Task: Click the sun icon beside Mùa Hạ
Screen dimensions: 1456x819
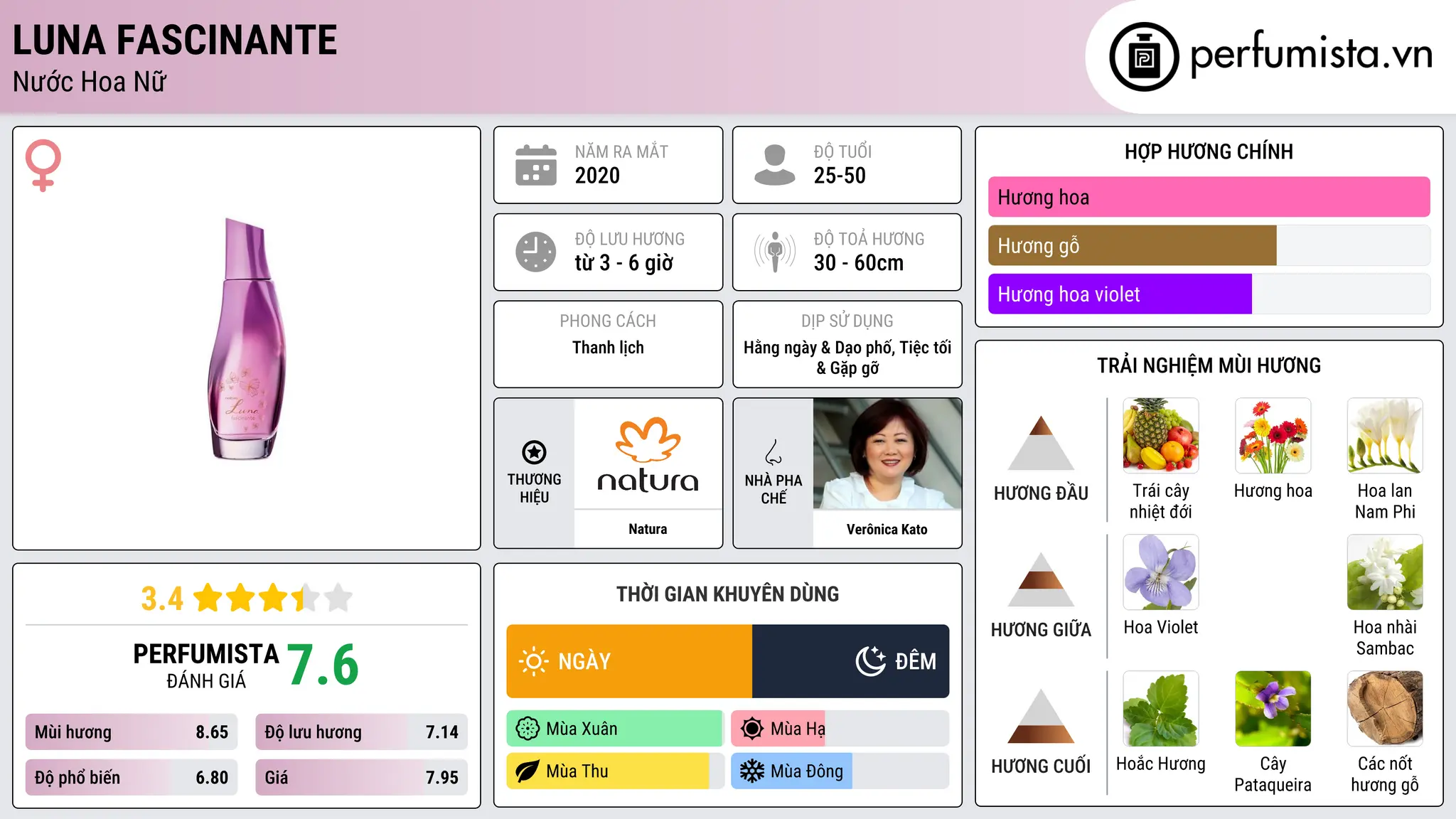Action: pyautogui.click(x=752, y=729)
